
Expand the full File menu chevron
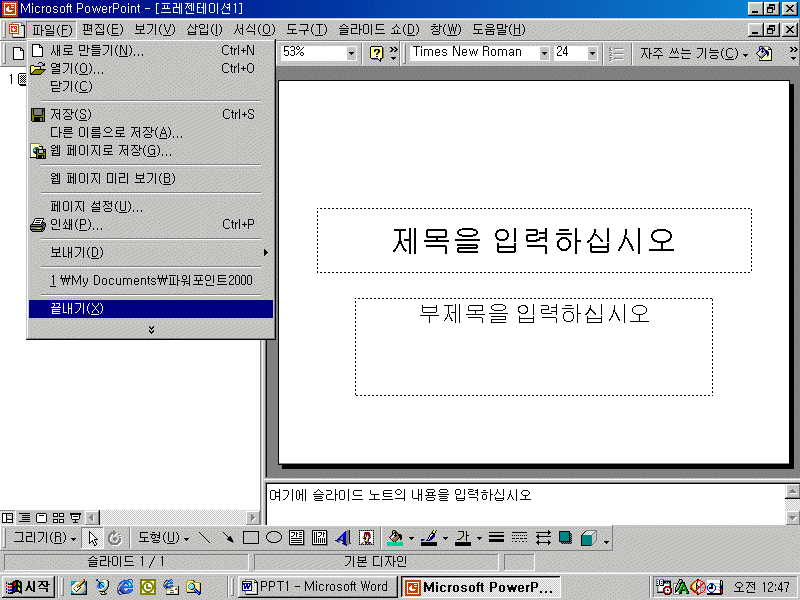[151, 330]
